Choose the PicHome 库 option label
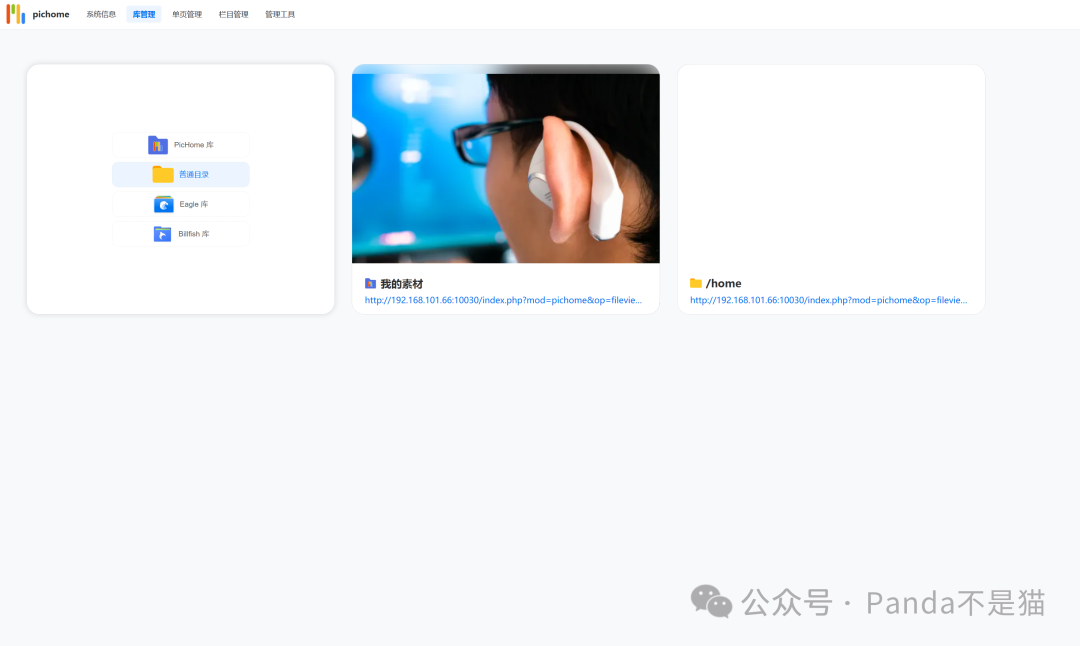Screen dimensions: 1080x646 (x=194, y=145)
